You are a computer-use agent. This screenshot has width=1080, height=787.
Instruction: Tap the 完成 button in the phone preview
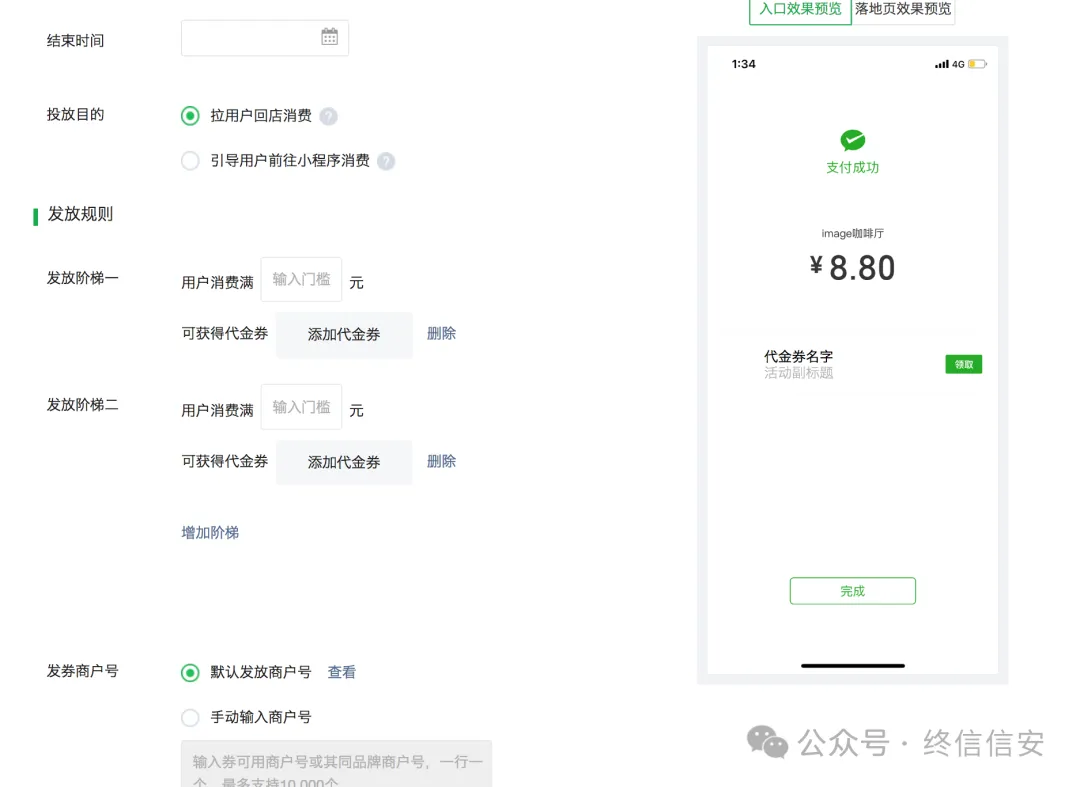pos(852,591)
